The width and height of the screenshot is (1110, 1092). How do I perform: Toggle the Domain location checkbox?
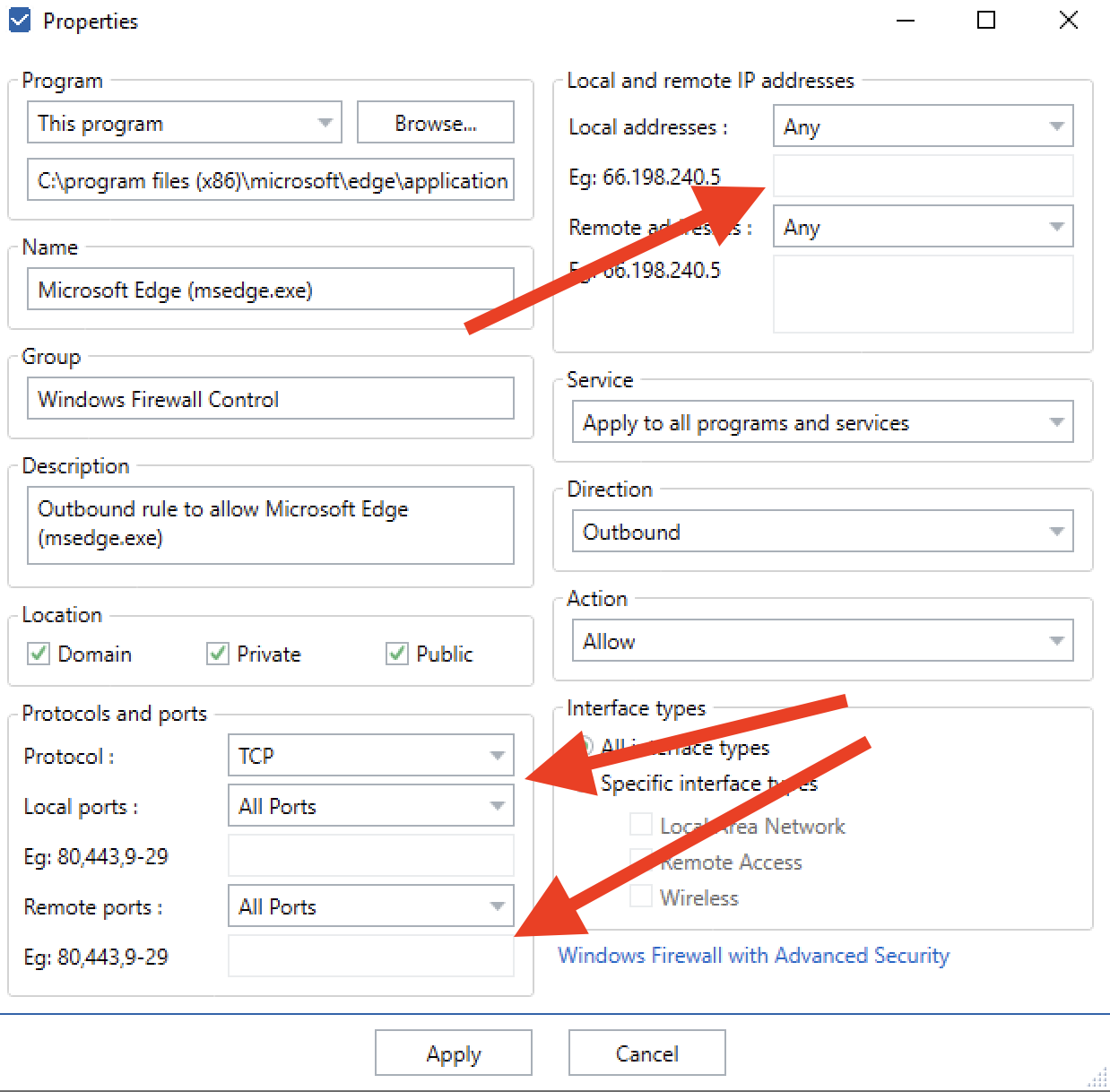(x=39, y=654)
